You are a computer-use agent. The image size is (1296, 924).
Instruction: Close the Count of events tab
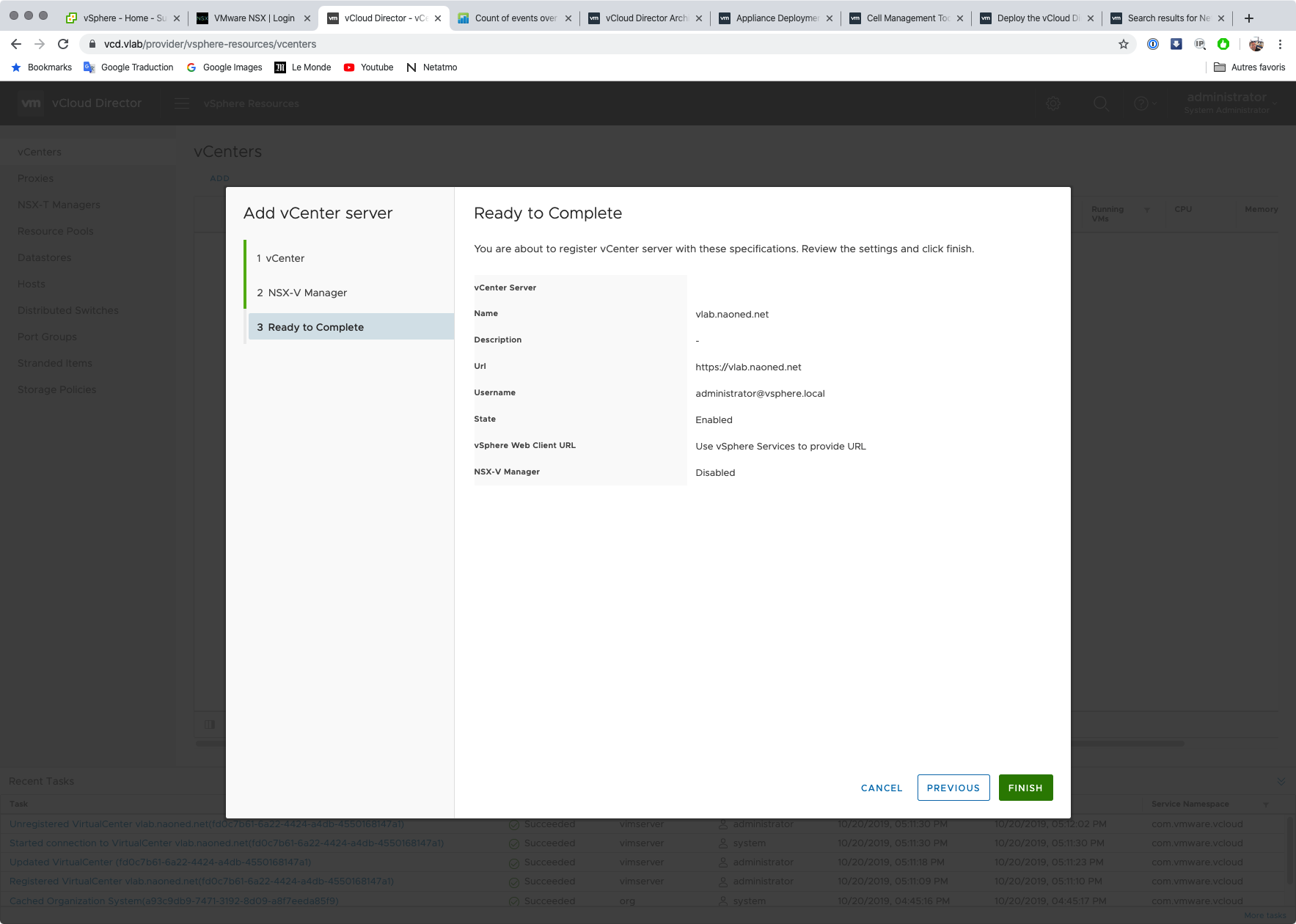point(568,18)
